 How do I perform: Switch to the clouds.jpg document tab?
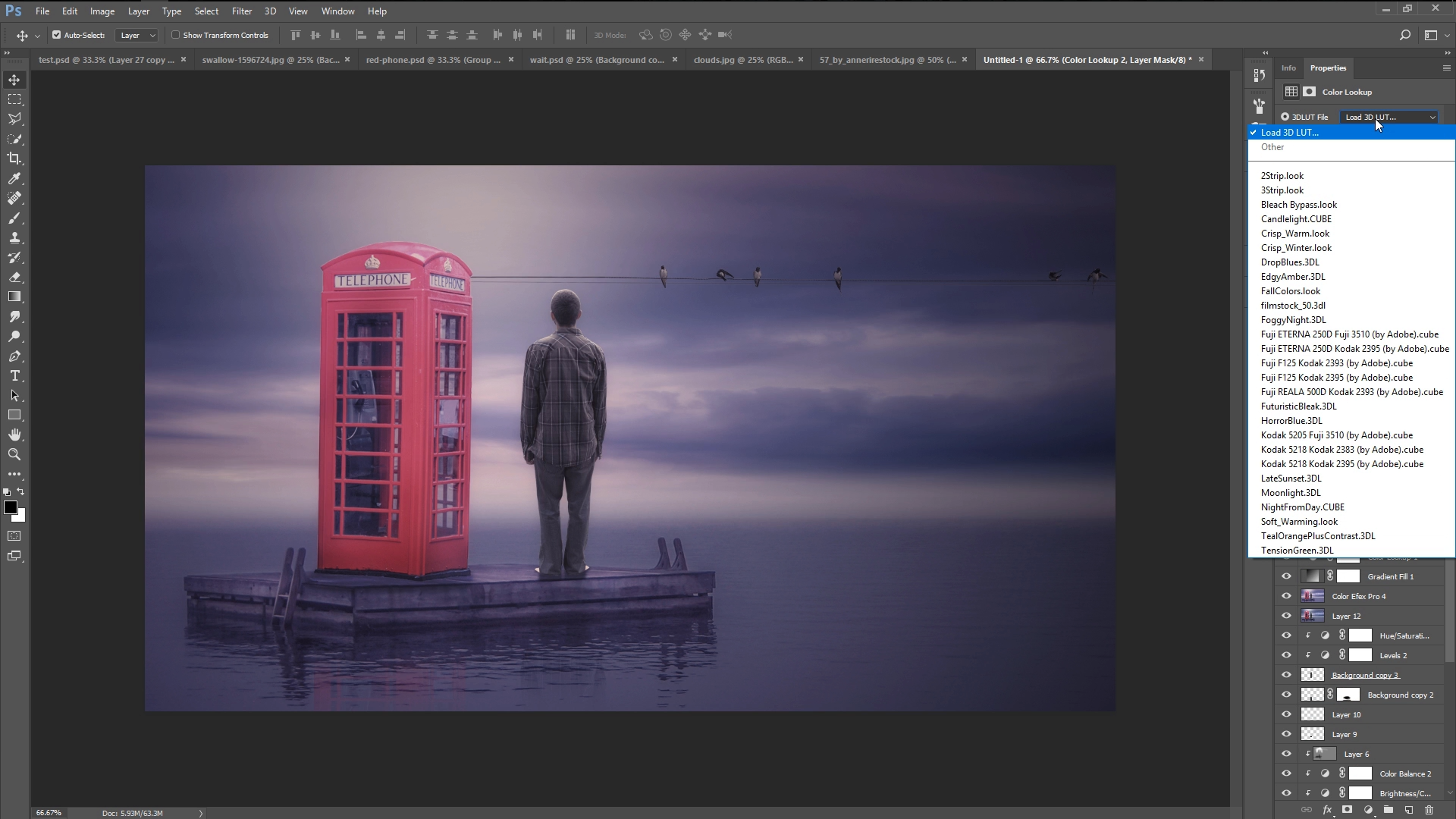[742, 59]
